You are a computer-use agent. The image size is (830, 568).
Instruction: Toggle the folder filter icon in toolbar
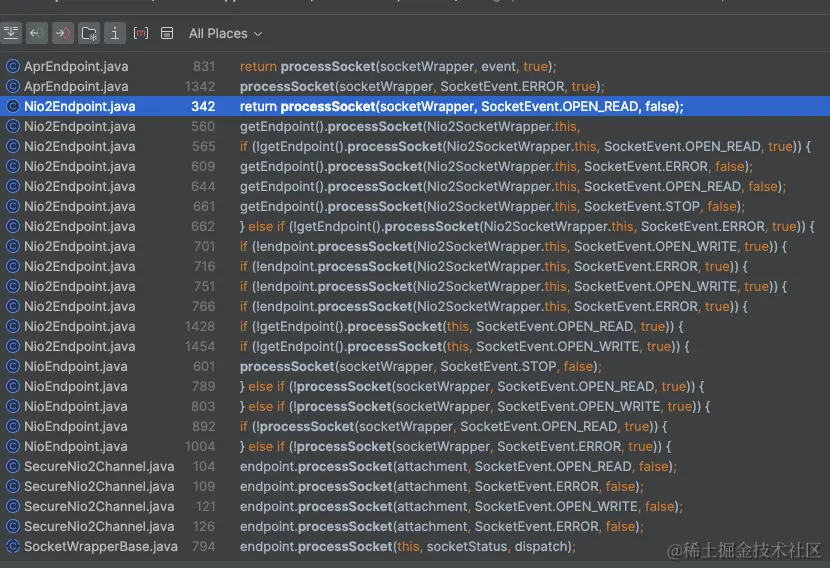89,33
